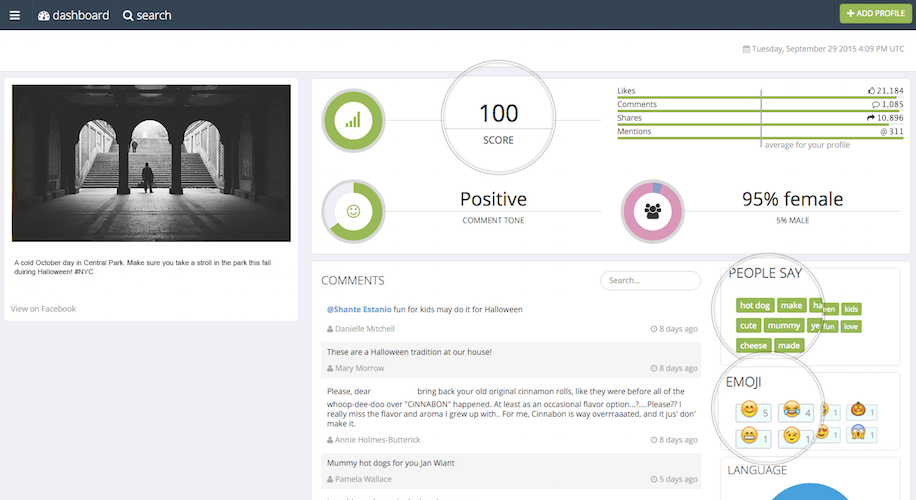Select the 'kids' tag

coord(851,309)
